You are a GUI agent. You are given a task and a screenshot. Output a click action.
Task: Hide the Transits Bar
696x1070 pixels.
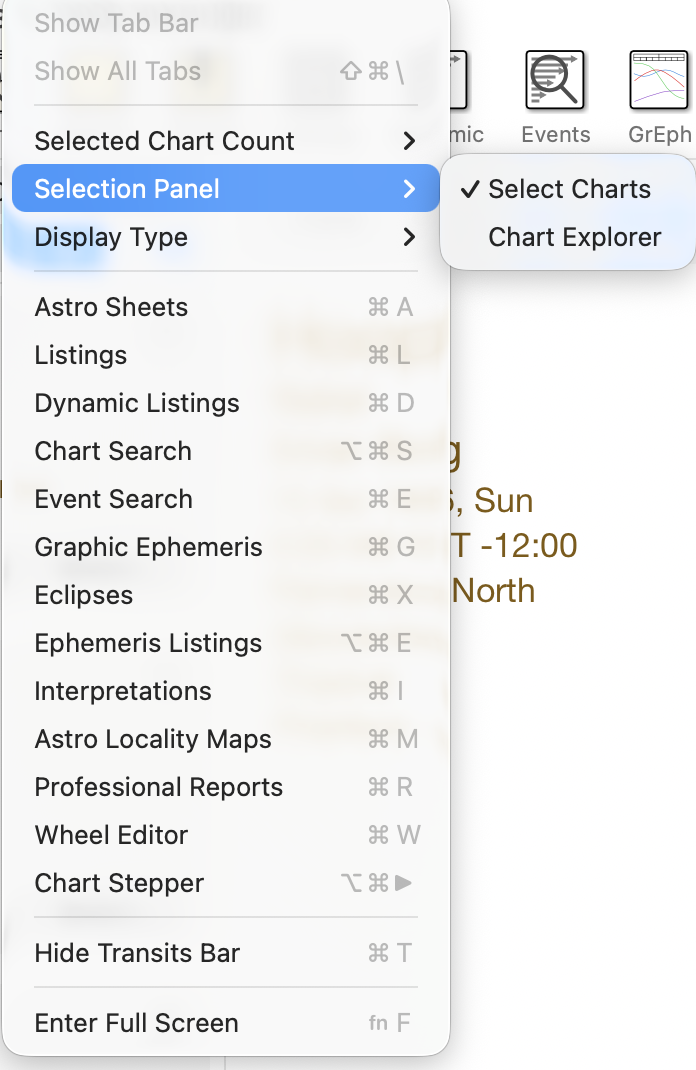137,954
